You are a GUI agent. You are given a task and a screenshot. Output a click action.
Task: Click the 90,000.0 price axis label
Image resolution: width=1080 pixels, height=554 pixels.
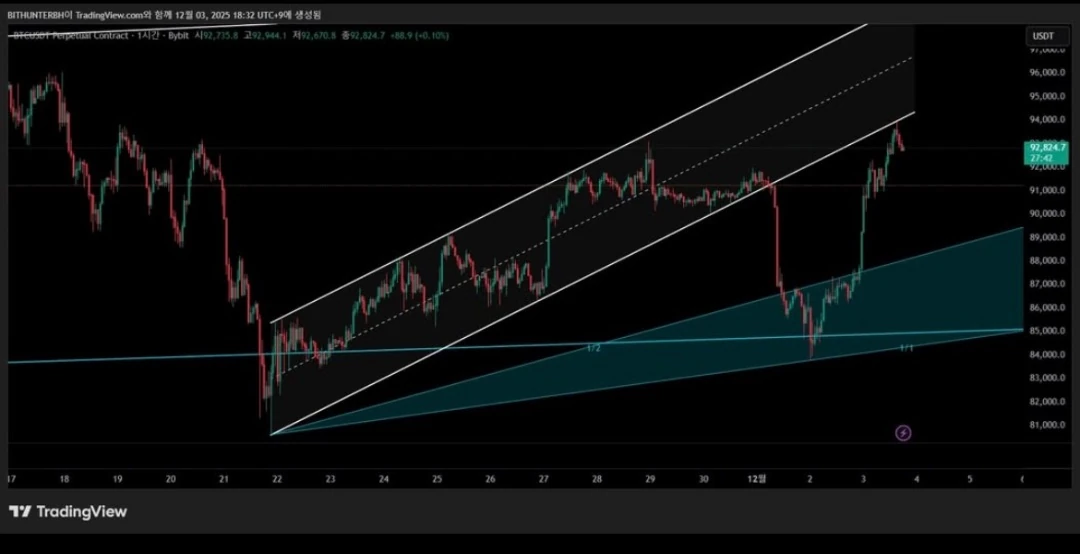[x=1046, y=213]
